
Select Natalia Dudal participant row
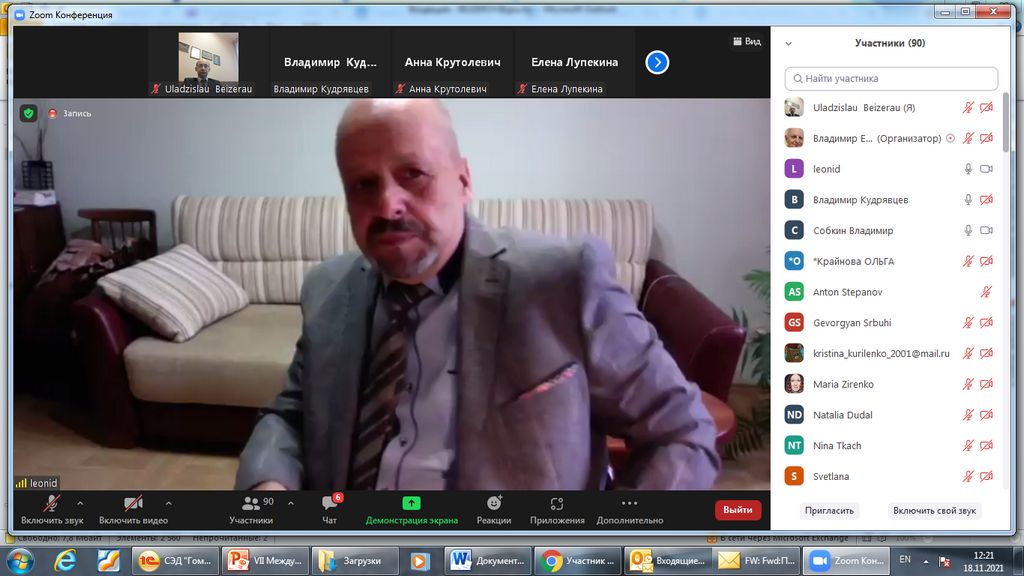coord(891,415)
